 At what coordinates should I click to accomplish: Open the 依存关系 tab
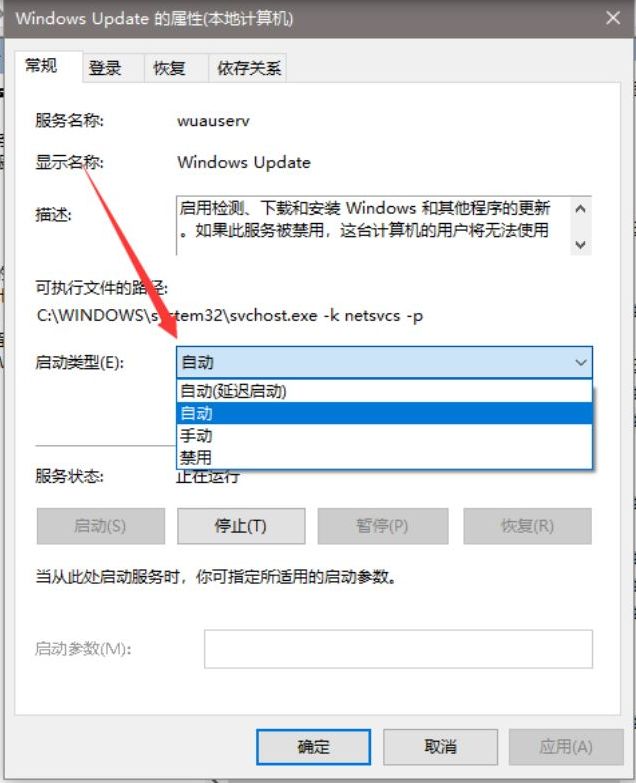[248, 67]
